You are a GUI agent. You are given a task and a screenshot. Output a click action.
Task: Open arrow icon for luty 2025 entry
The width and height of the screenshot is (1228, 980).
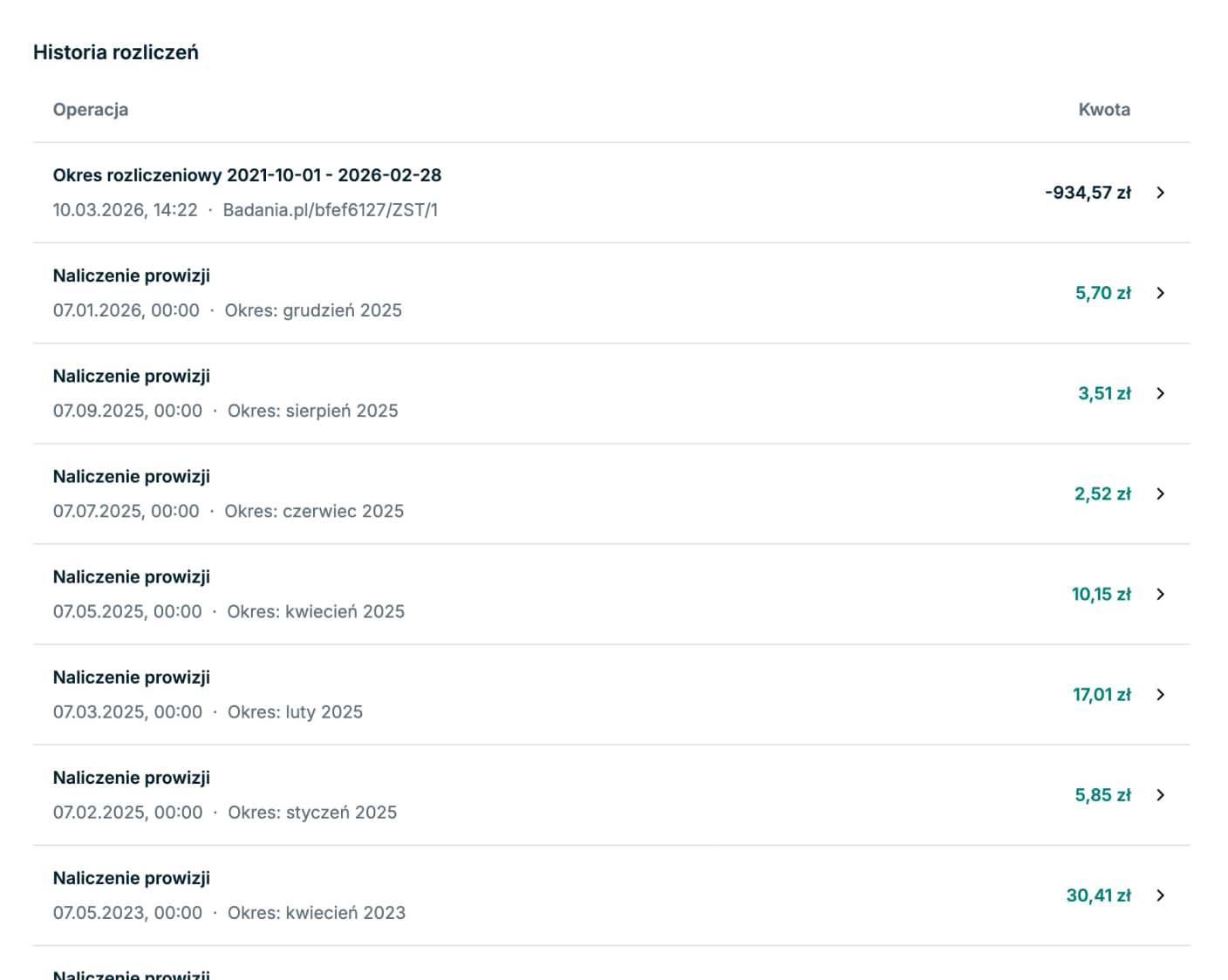pos(1160,694)
